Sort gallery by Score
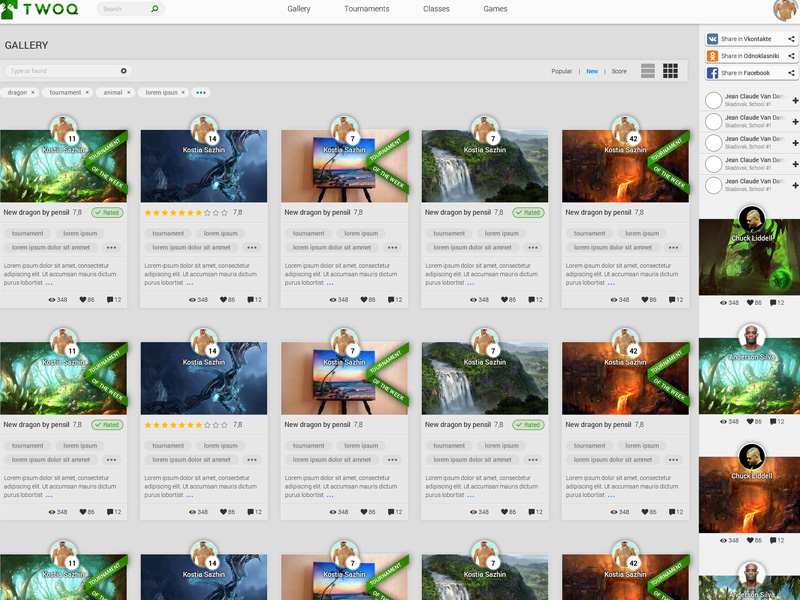This screenshot has height=600, width=800. coord(619,72)
